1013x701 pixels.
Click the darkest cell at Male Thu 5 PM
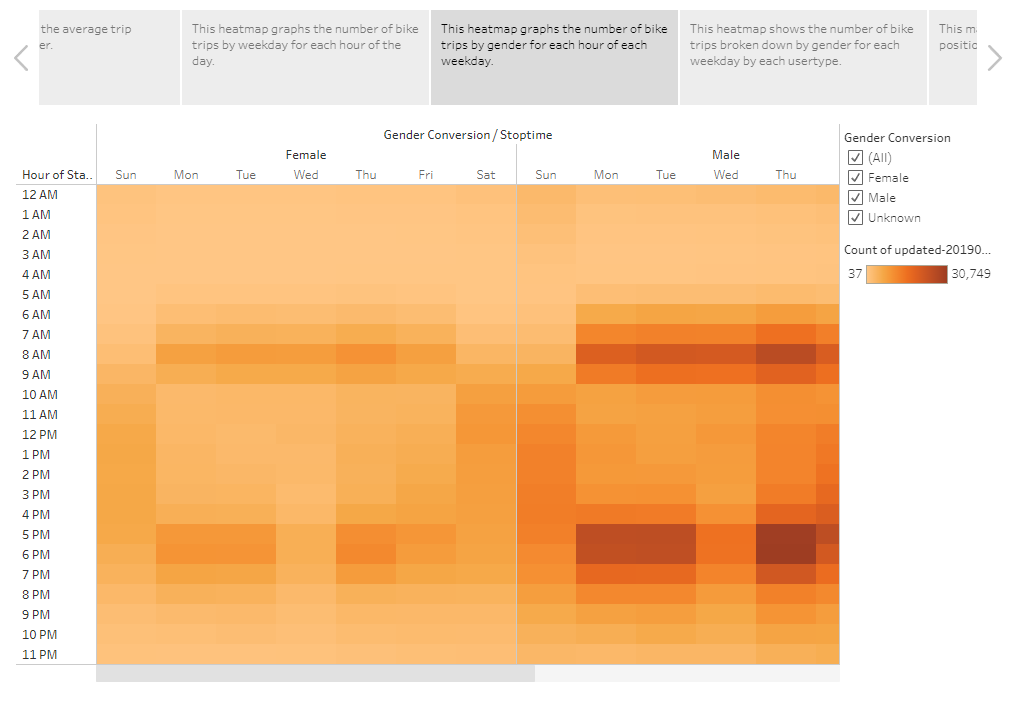point(786,534)
